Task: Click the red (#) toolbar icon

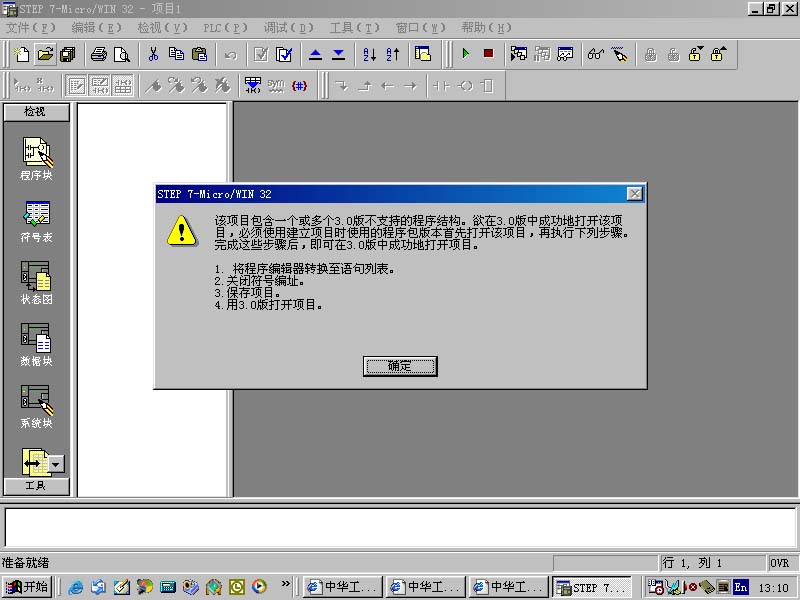Action: (299, 86)
